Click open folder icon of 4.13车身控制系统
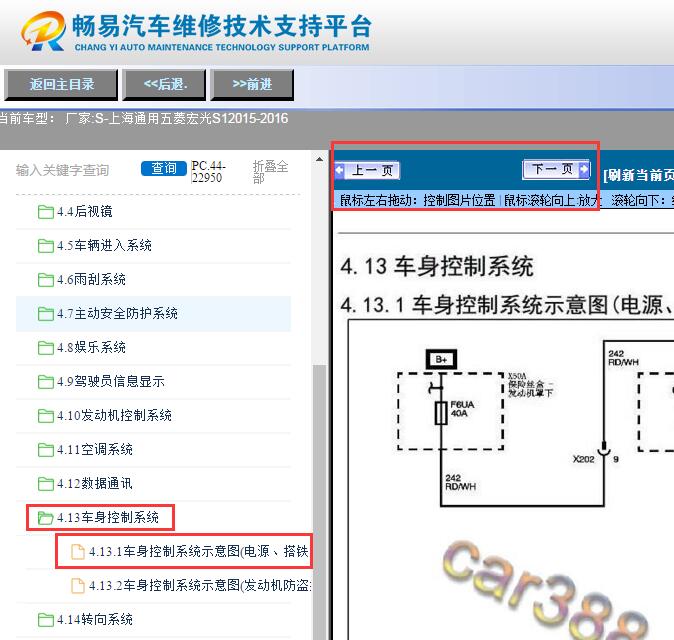Screen dimensions: 674x640 pyautogui.click(x=46, y=518)
